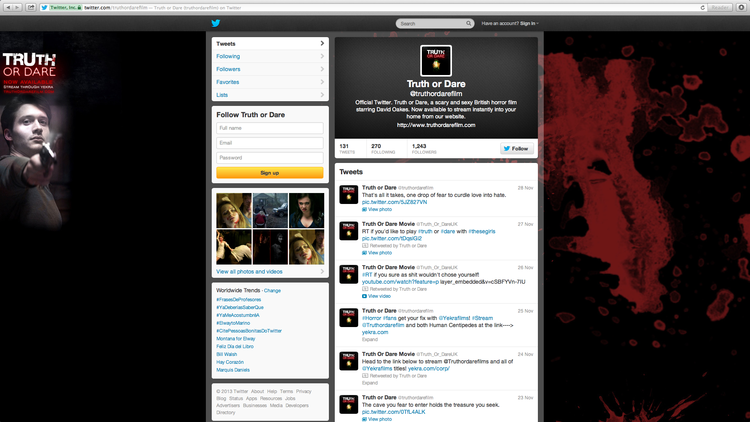Open the Sign in dropdown
Image resolution: width=750 pixels, height=422 pixels.
coord(529,23)
